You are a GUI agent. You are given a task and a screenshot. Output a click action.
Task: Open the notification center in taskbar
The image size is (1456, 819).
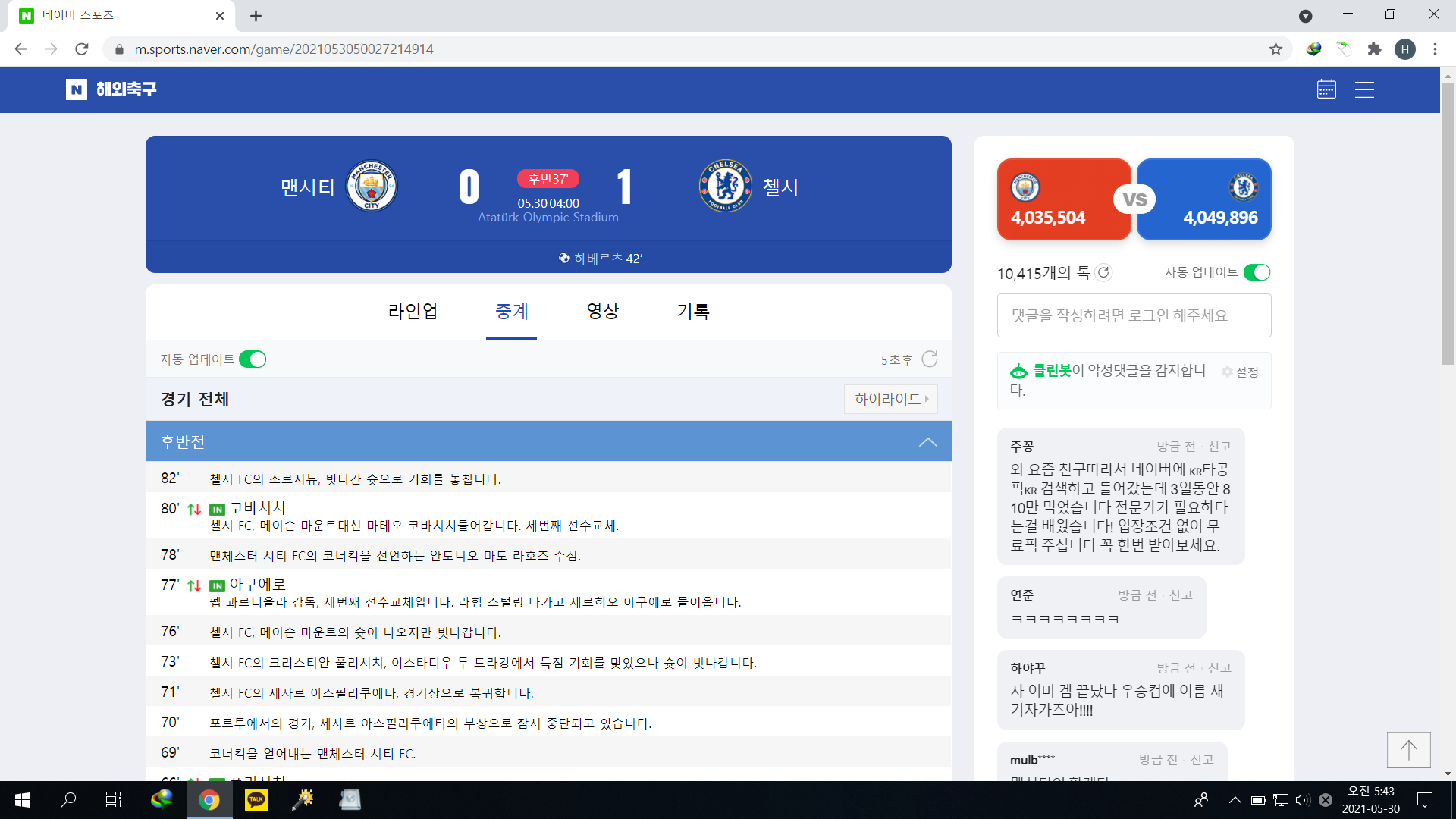pyautogui.click(x=1425, y=799)
